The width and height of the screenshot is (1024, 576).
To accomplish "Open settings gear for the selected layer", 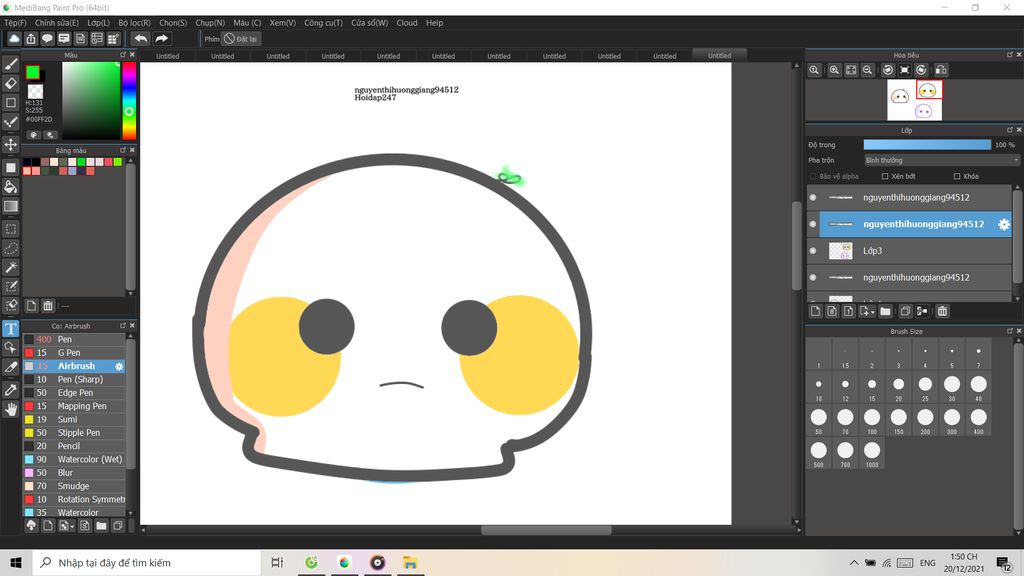I will point(1004,225).
